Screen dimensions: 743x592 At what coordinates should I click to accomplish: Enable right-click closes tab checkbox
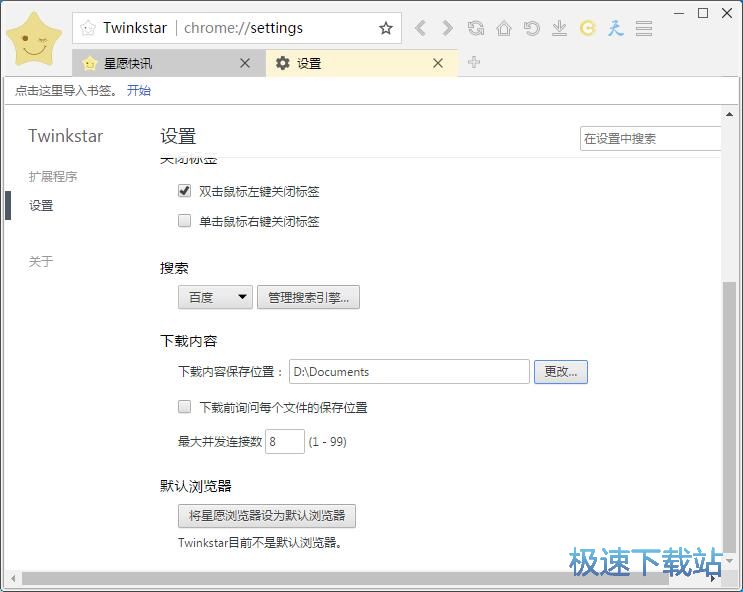[184, 221]
